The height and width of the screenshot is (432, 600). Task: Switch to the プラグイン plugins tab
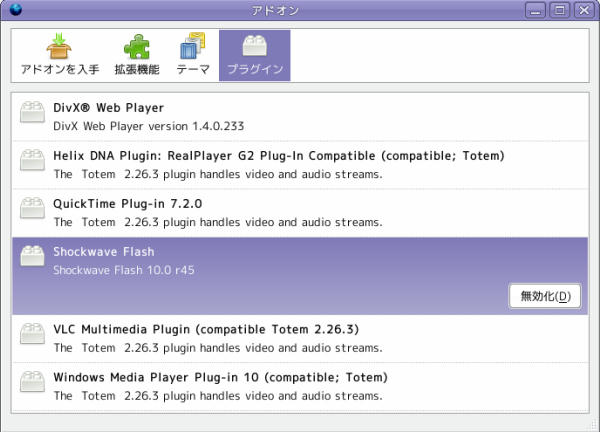coord(254,55)
